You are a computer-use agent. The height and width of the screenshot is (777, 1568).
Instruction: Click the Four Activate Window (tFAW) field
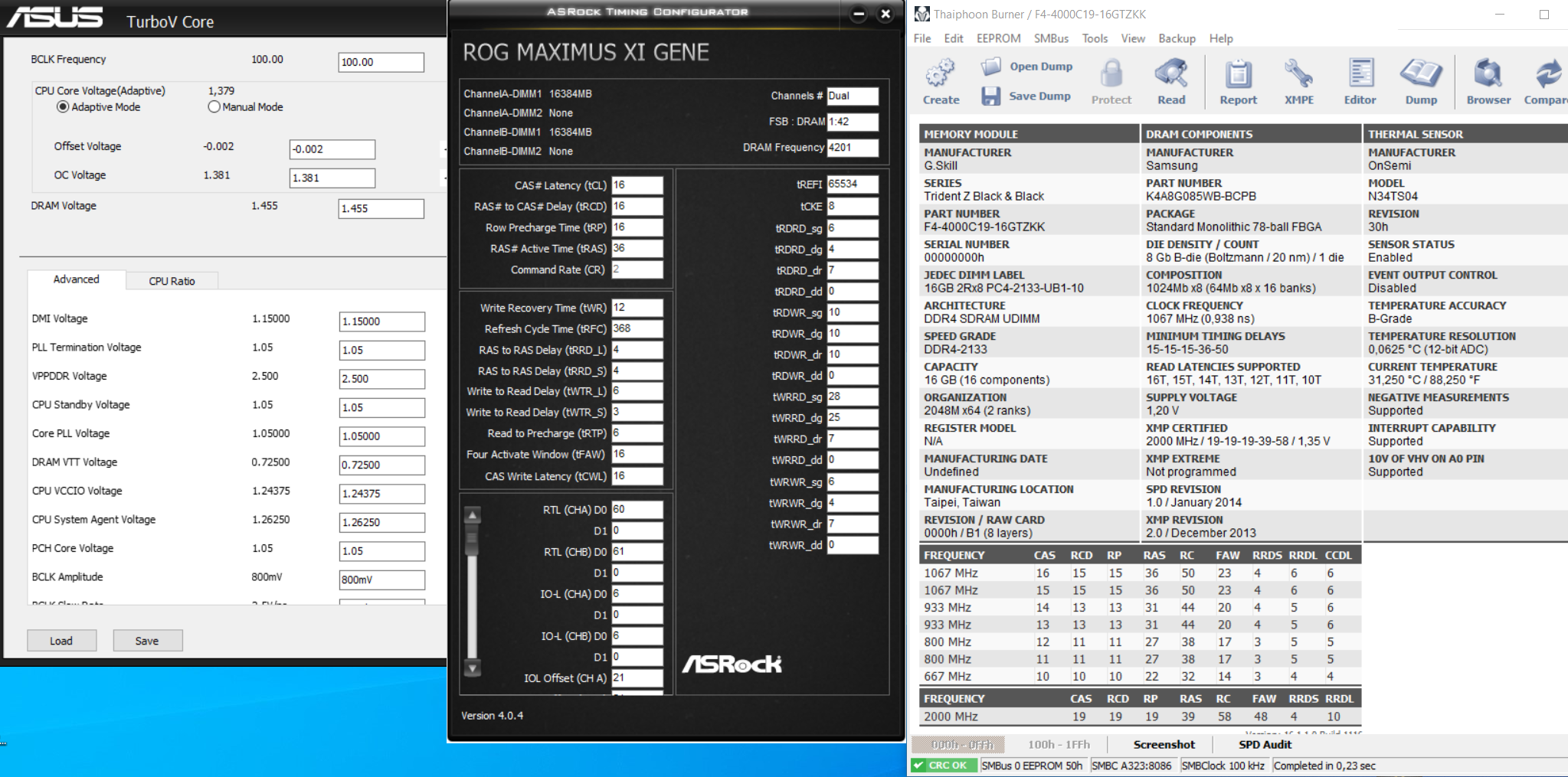tap(637, 454)
